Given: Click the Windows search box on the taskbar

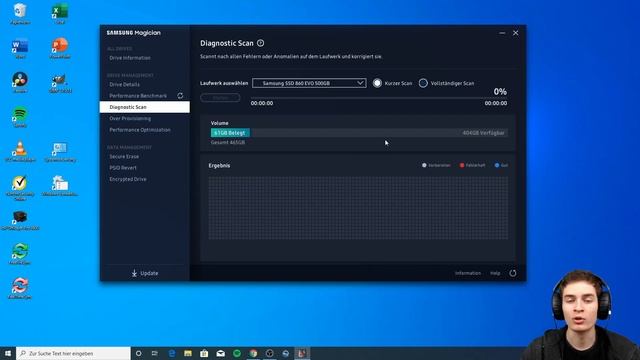Looking at the screenshot, I should (x=73, y=353).
